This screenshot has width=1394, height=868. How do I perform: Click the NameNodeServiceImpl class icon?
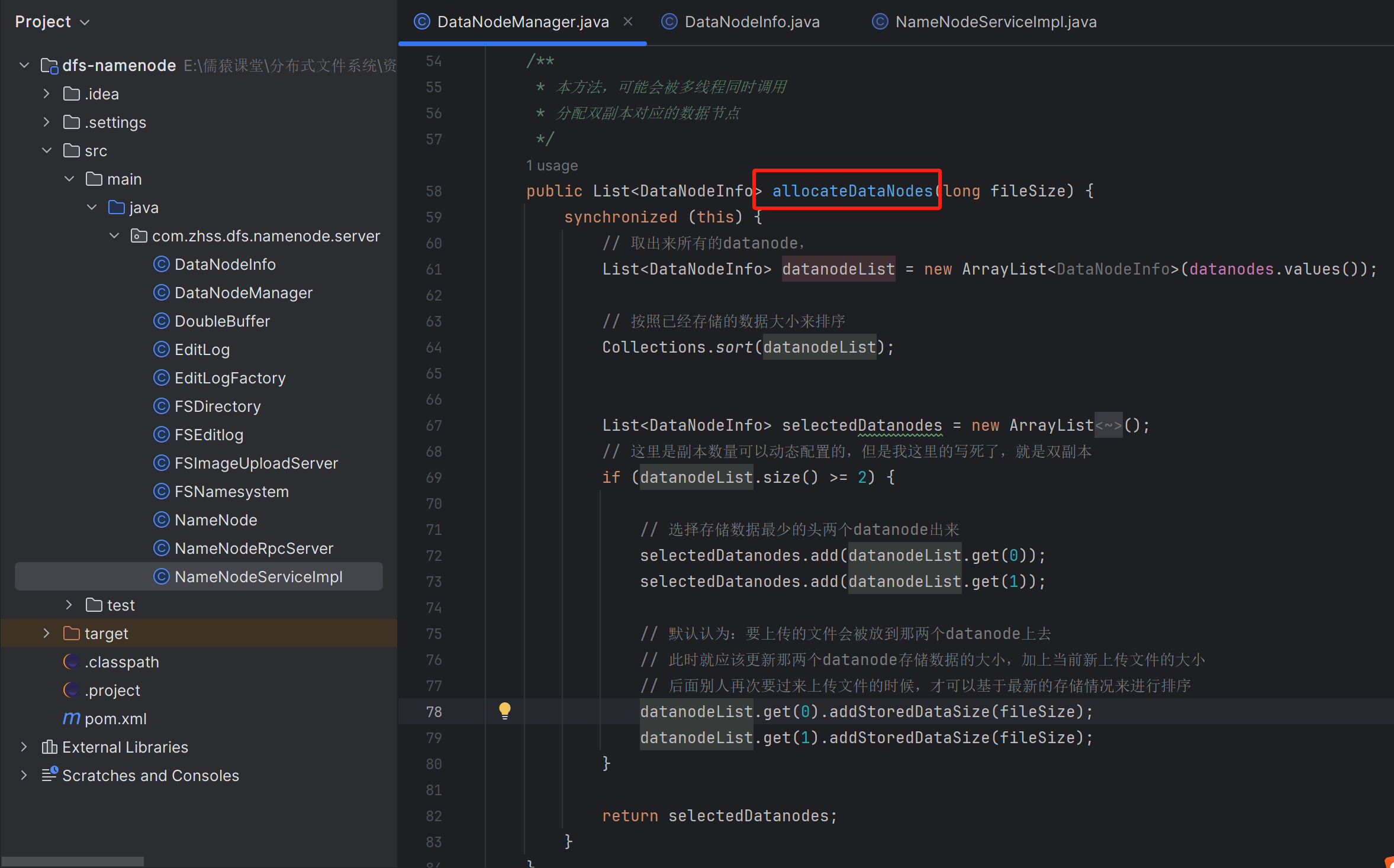coord(162,576)
